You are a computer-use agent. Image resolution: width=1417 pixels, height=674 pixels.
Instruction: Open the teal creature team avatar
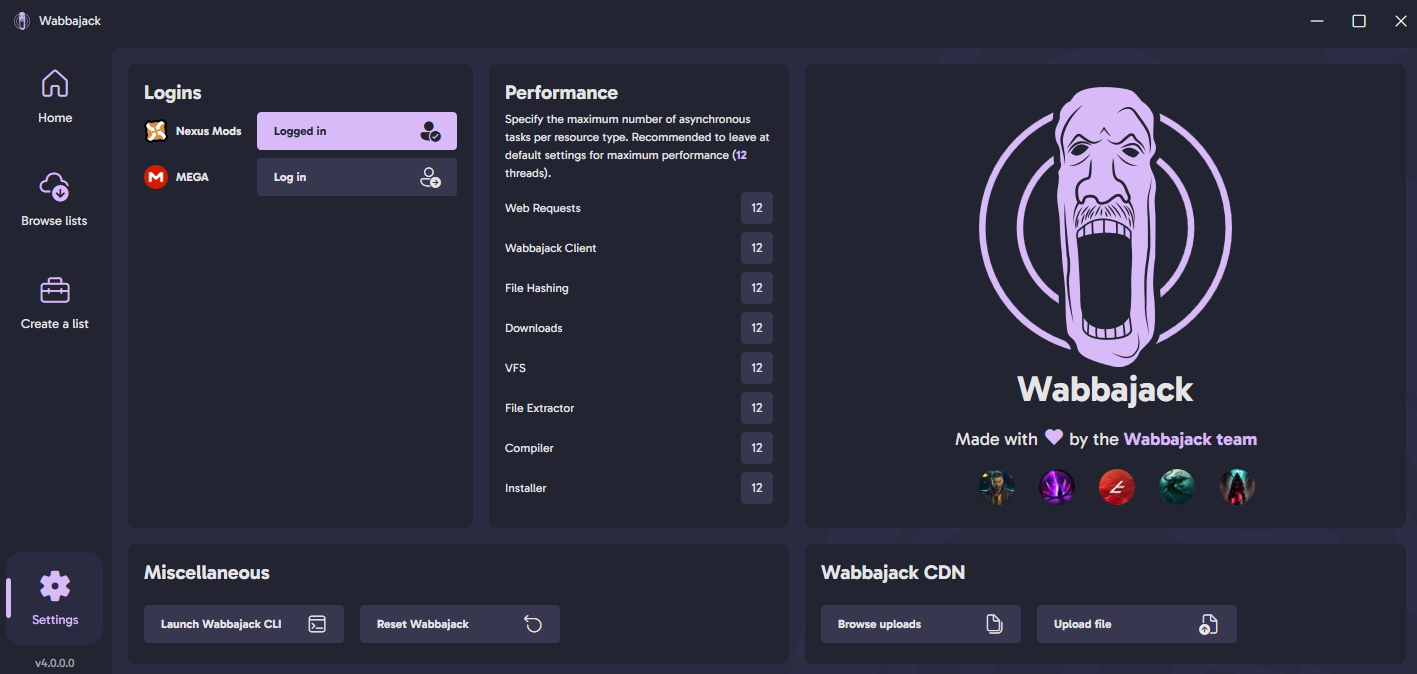1177,487
